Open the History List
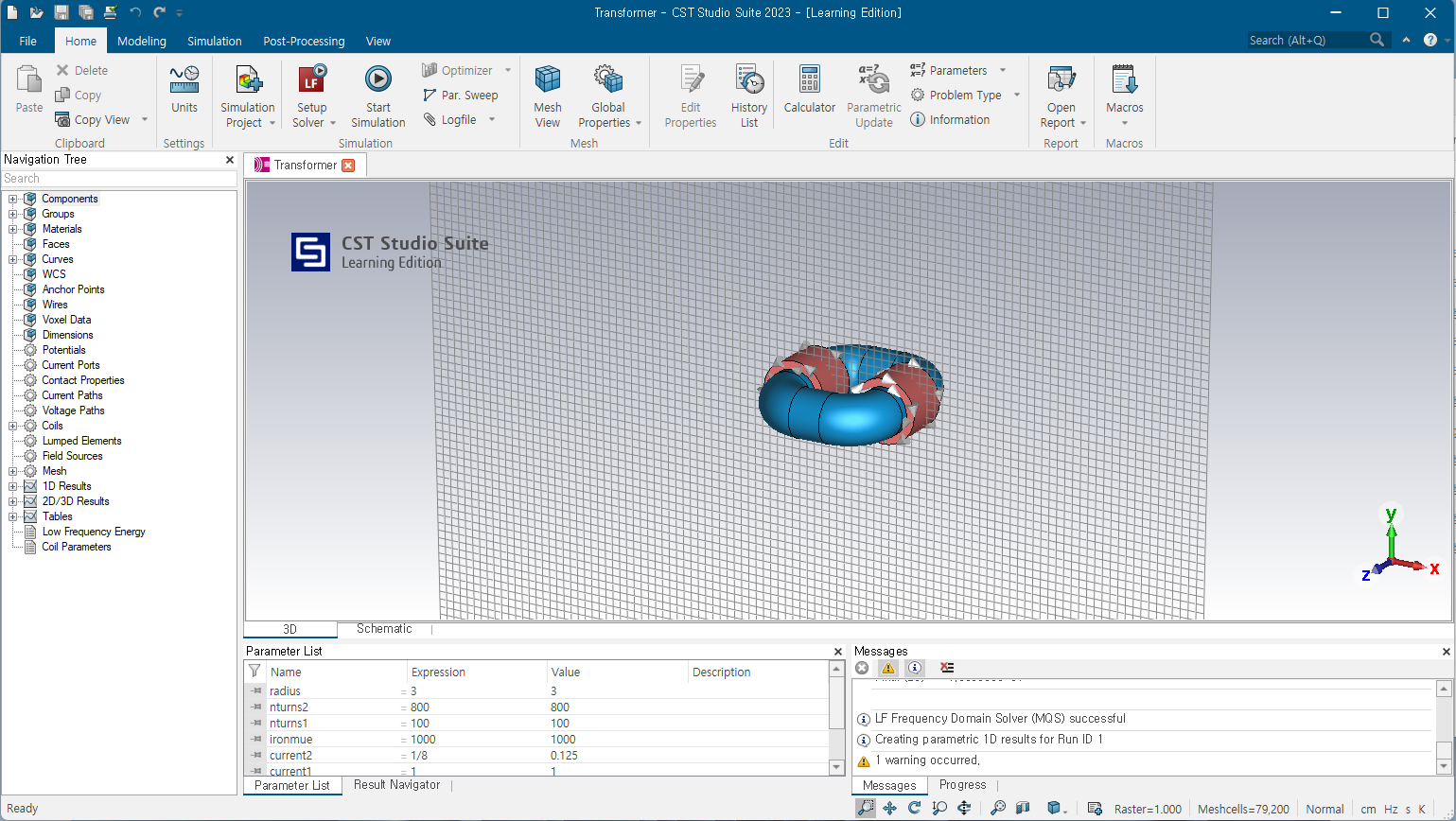This screenshot has height=821, width=1456. click(x=749, y=96)
